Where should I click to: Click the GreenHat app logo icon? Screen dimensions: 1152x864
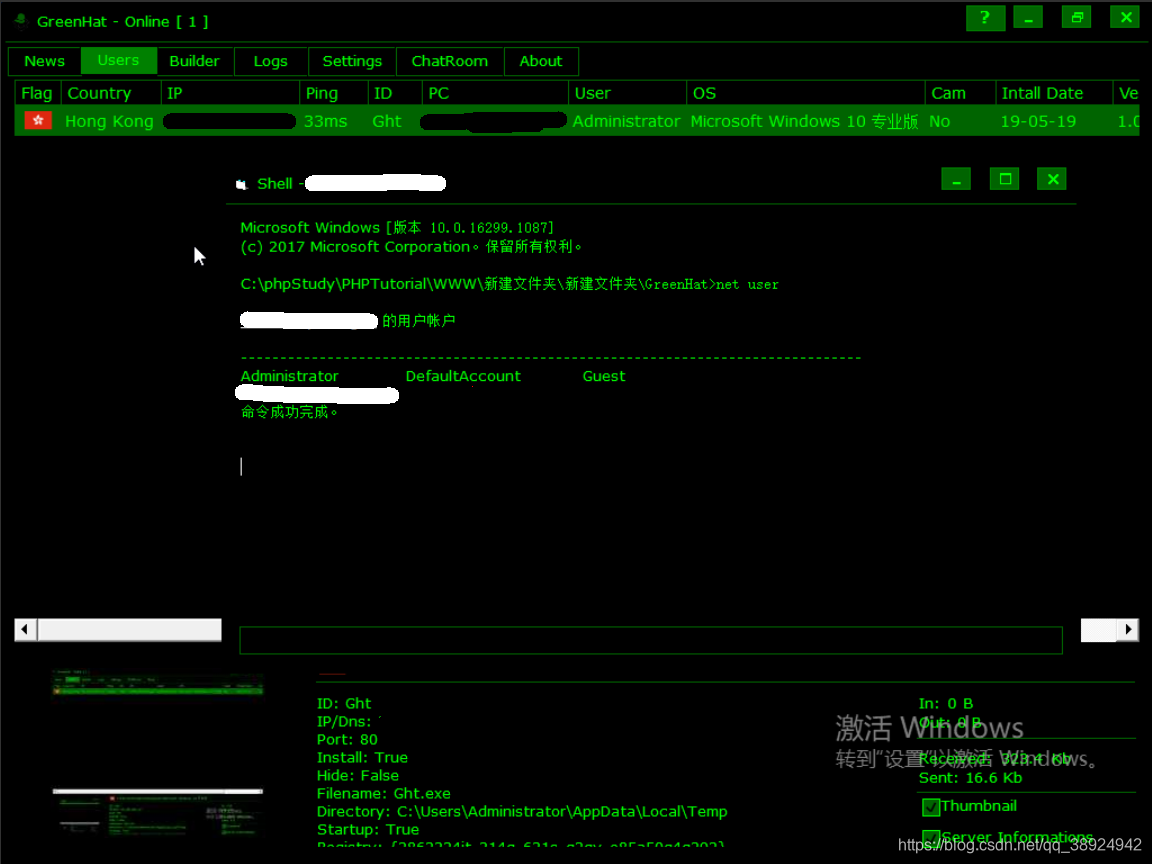click(21, 21)
